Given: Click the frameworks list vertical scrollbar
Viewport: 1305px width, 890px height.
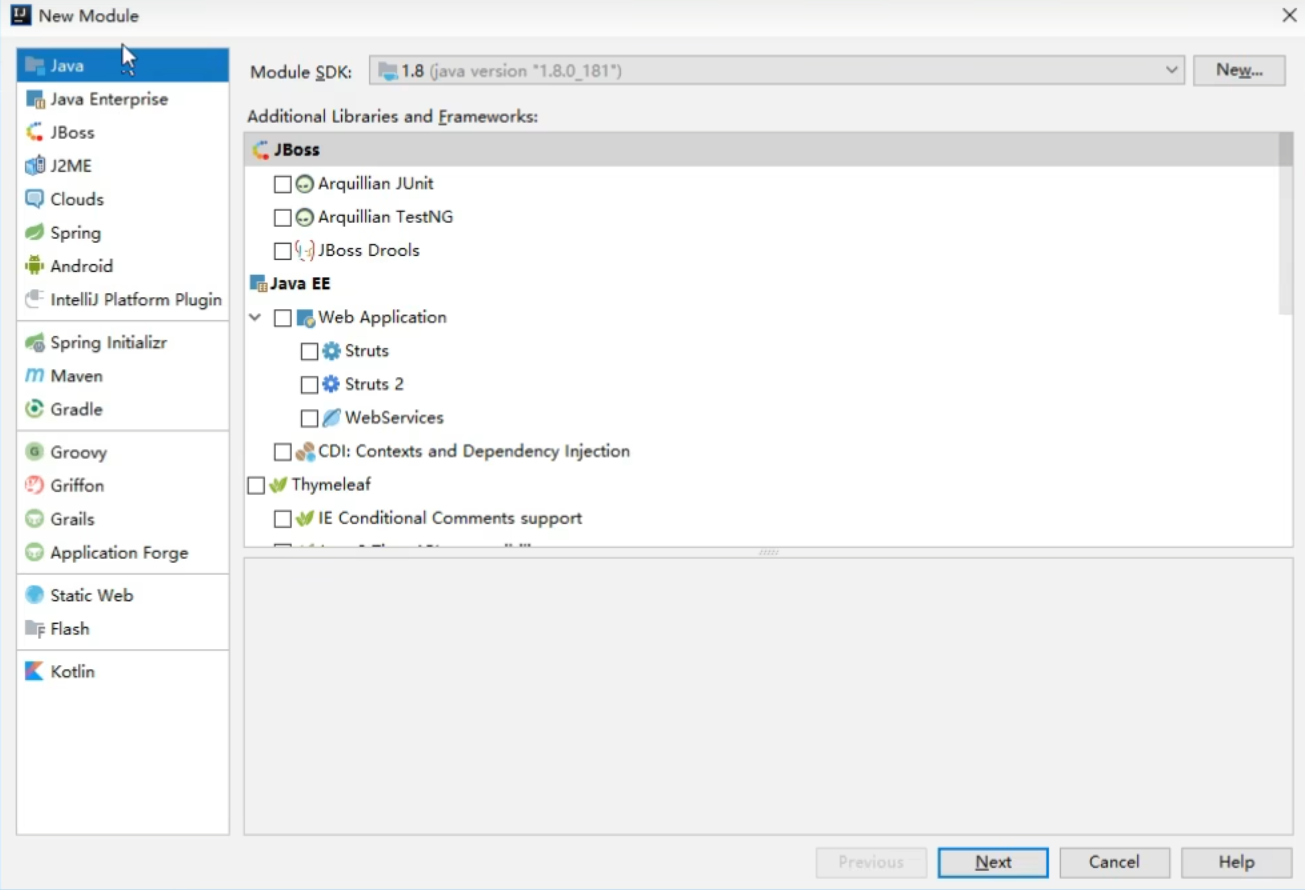Looking at the screenshot, I should coord(1286,225).
